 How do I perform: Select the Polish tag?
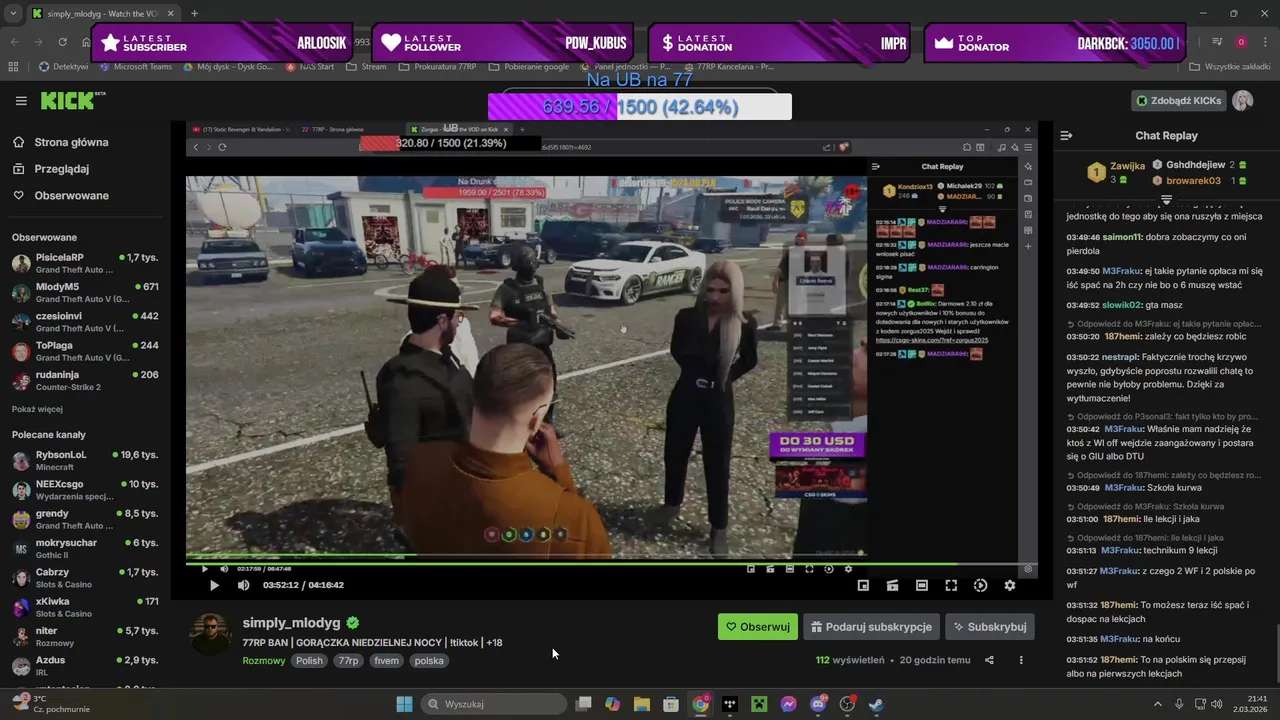click(309, 661)
